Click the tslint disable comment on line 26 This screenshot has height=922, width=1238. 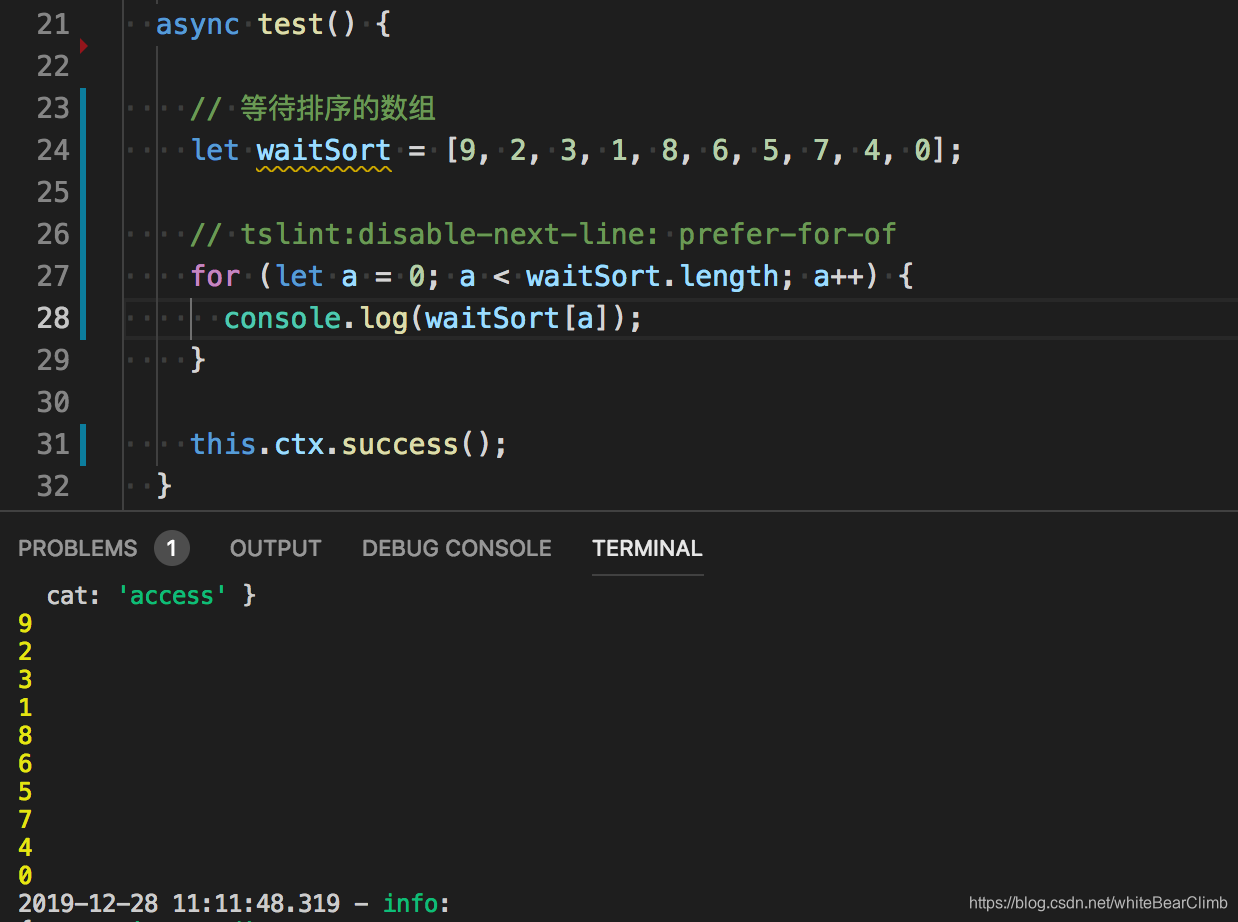click(x=543, y=234)
